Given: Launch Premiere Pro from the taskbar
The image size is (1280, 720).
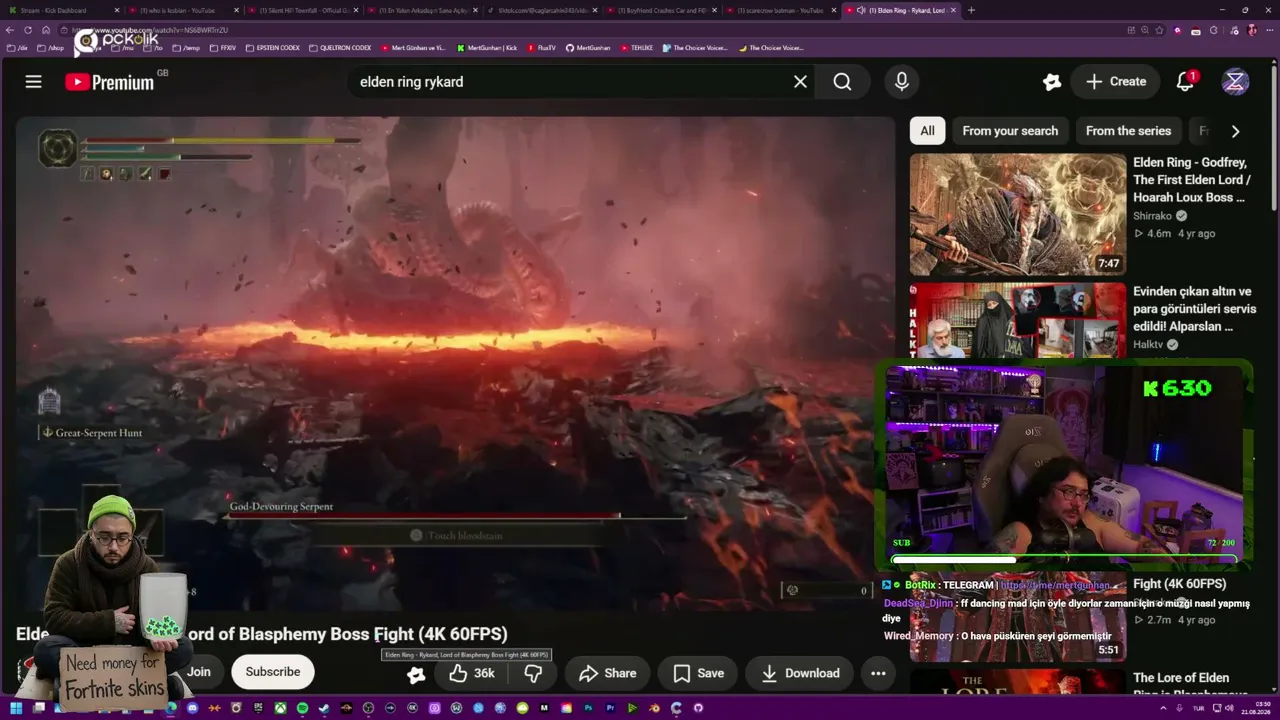Looking at the screenshot, I should [x=610, y=708].
